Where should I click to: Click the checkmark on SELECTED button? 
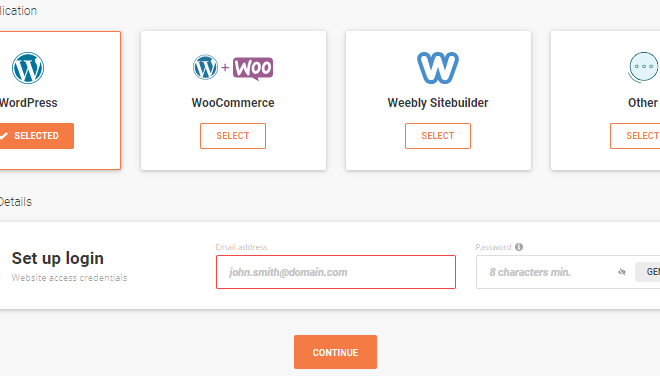click(4, 136)
